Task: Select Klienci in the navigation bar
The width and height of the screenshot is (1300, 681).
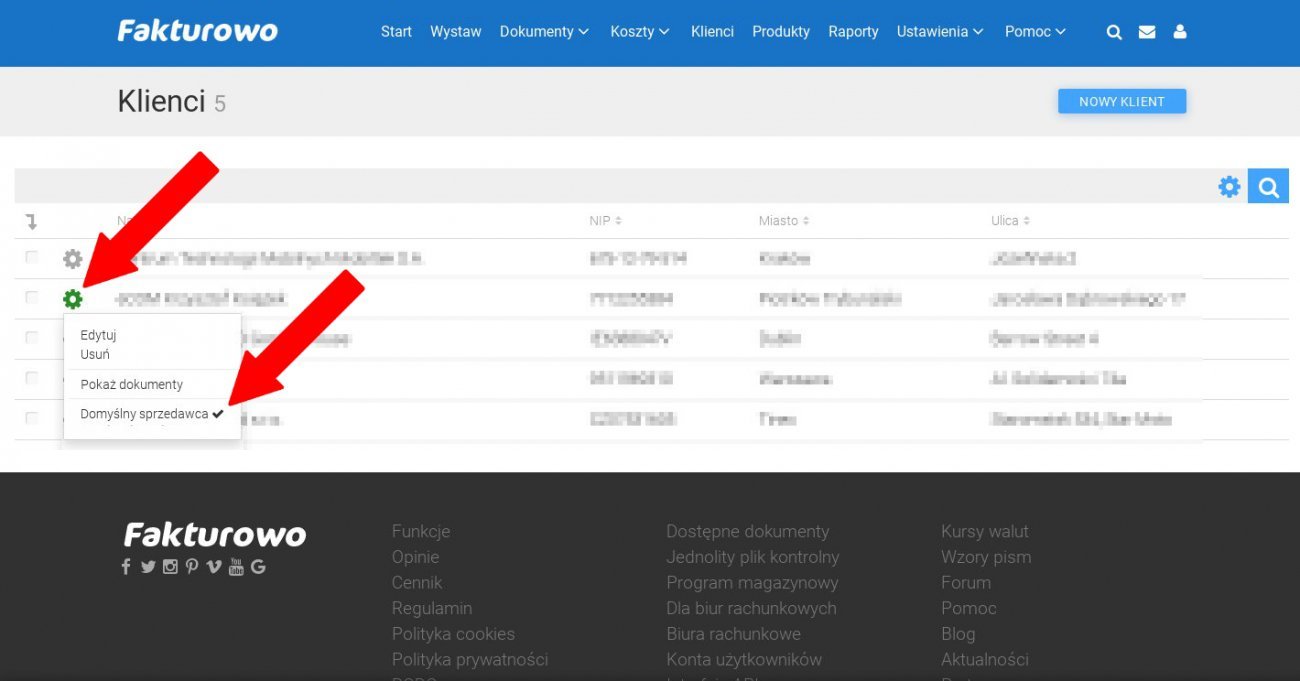Action: click(x=711, y=31)
